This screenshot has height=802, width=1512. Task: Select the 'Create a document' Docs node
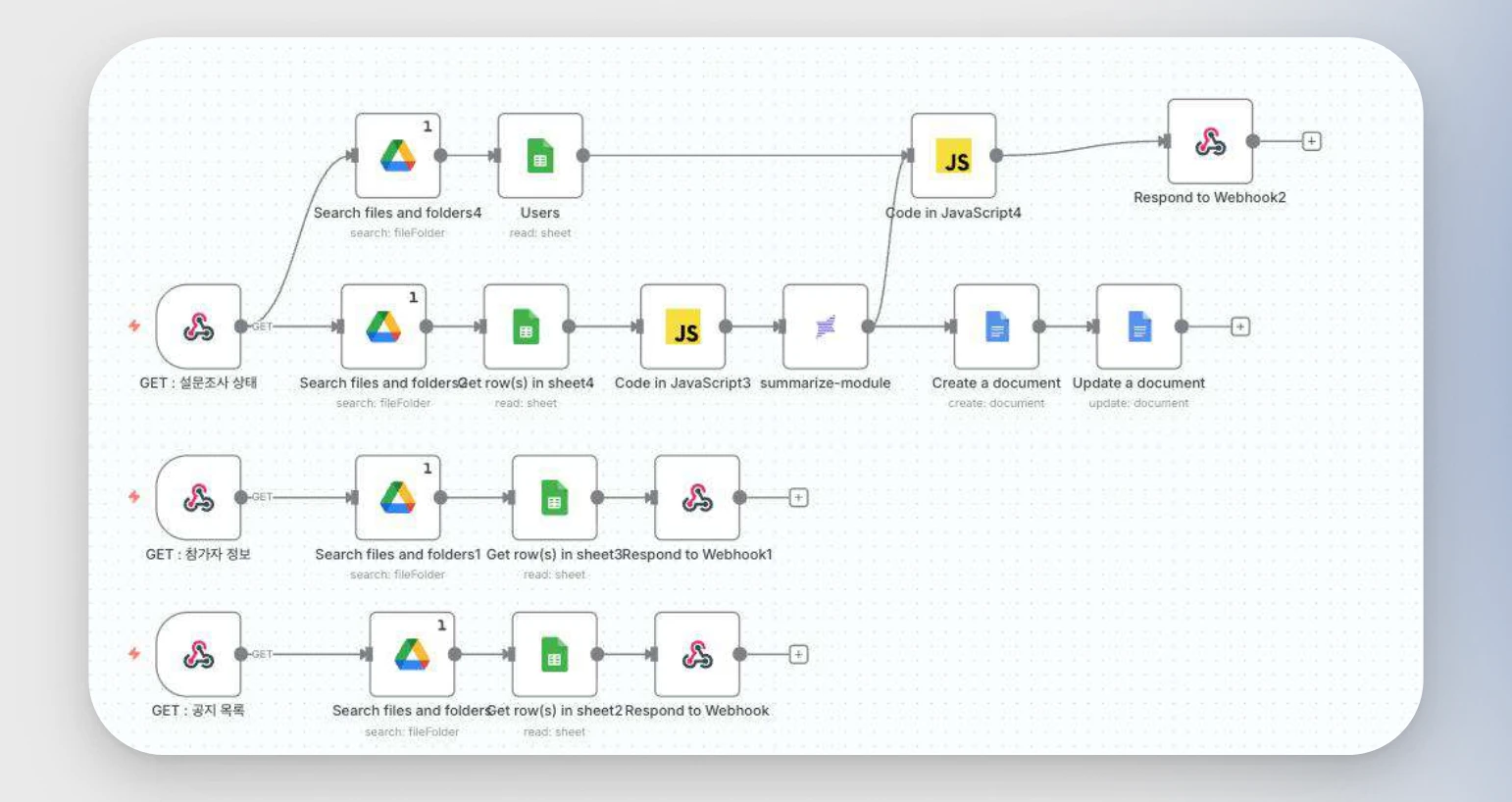click(x=996, y=326)
